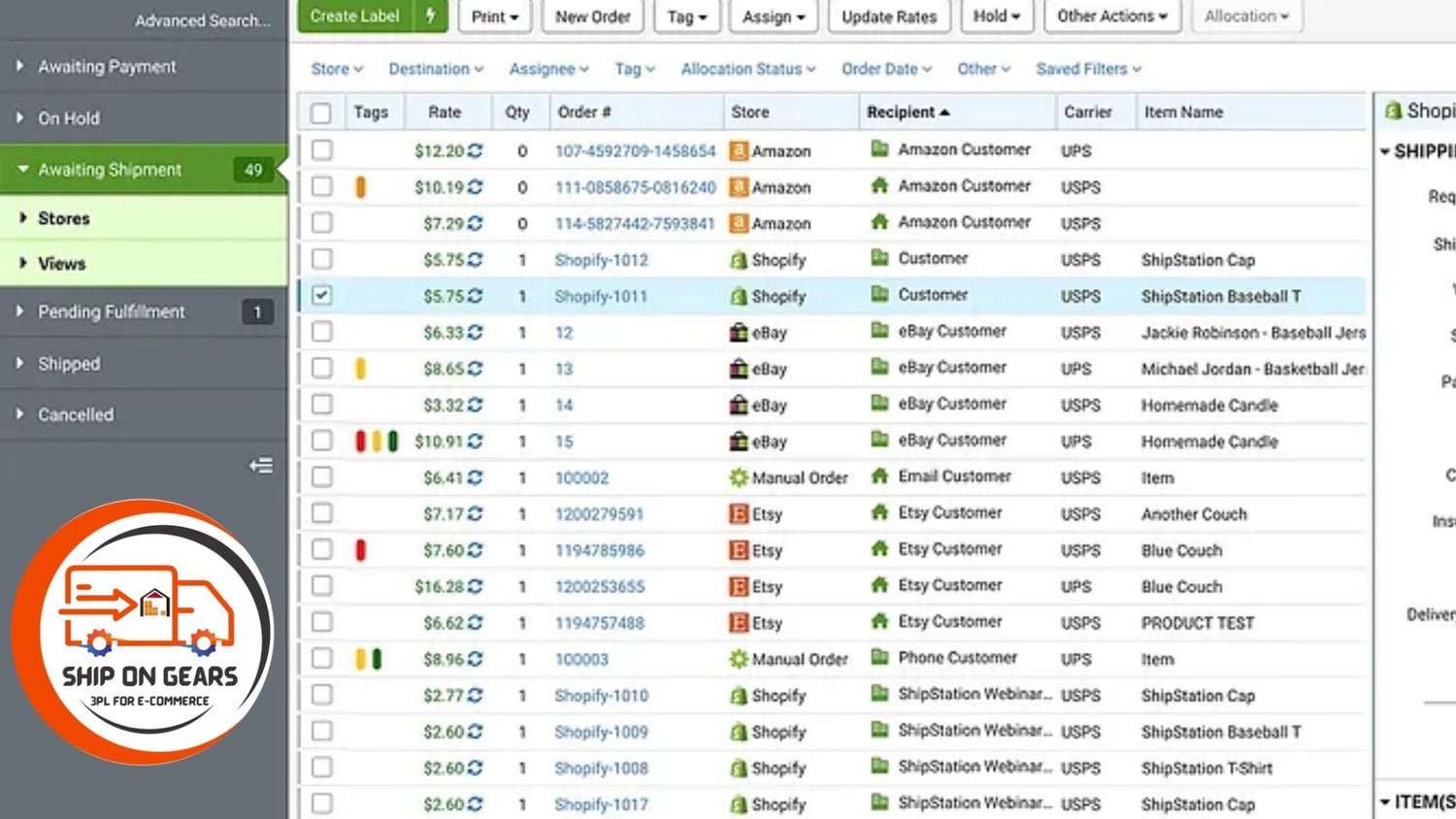The height and width of the screenshot is (819, 1456).
Task: Click eBay store icon for order 15
Action: click(x=739, y=442)
